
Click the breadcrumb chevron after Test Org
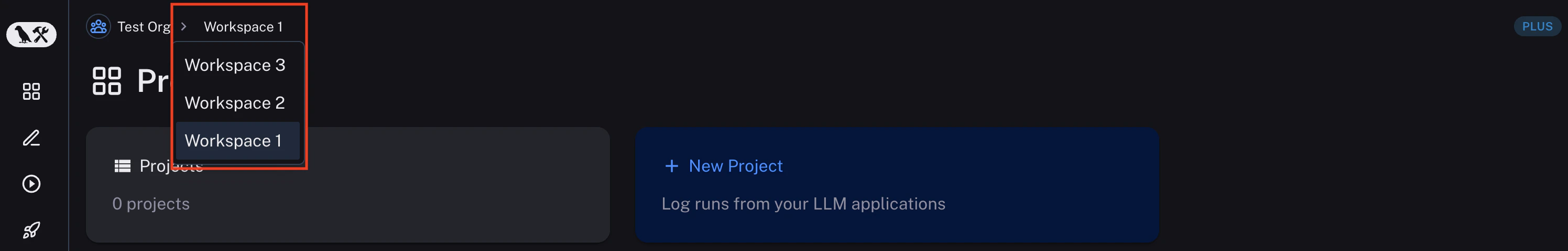(184, 27)
